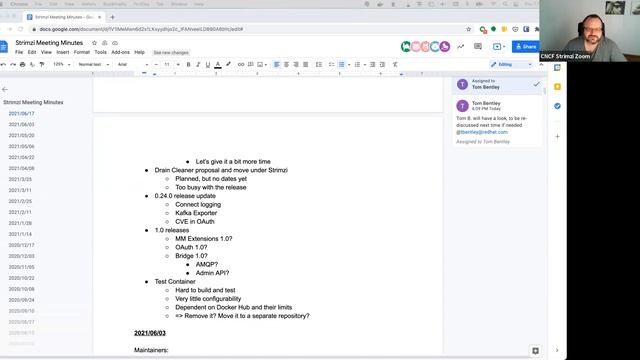
Task: Click the redo toolbar icon
Action: click(x=13, y=64)
